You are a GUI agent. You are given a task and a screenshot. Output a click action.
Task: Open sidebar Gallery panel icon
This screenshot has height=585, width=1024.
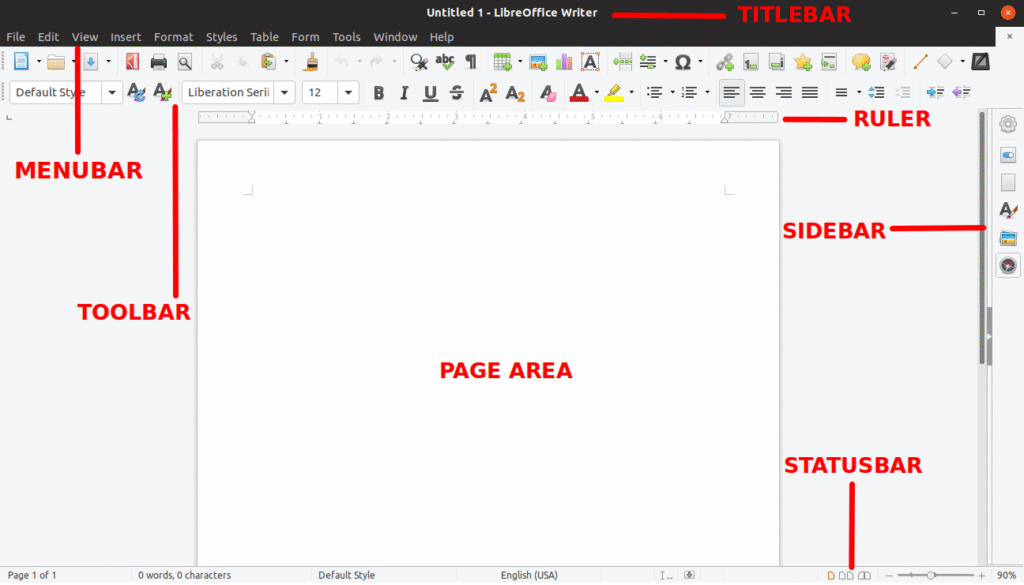pyautogui.click(x=1008, y=238)
